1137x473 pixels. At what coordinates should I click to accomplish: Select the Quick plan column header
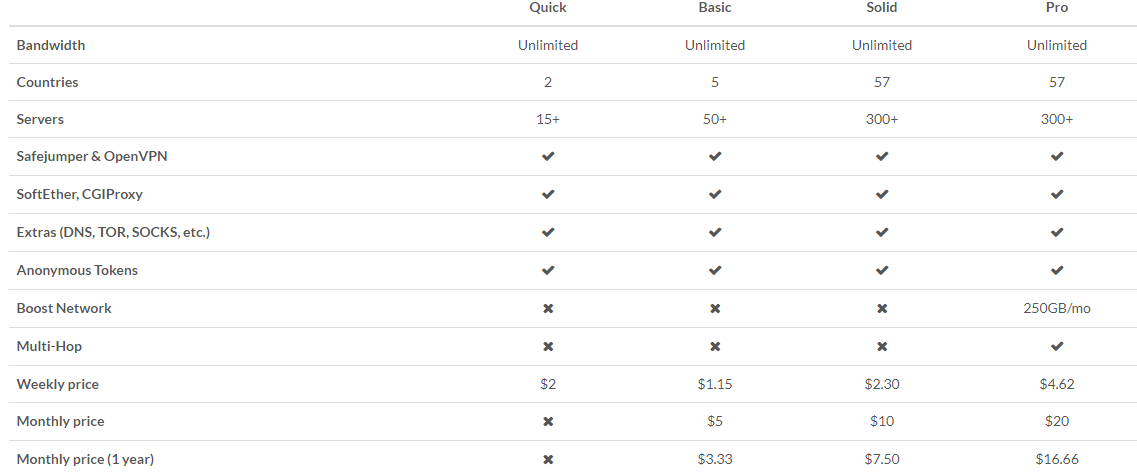point(548,8)
